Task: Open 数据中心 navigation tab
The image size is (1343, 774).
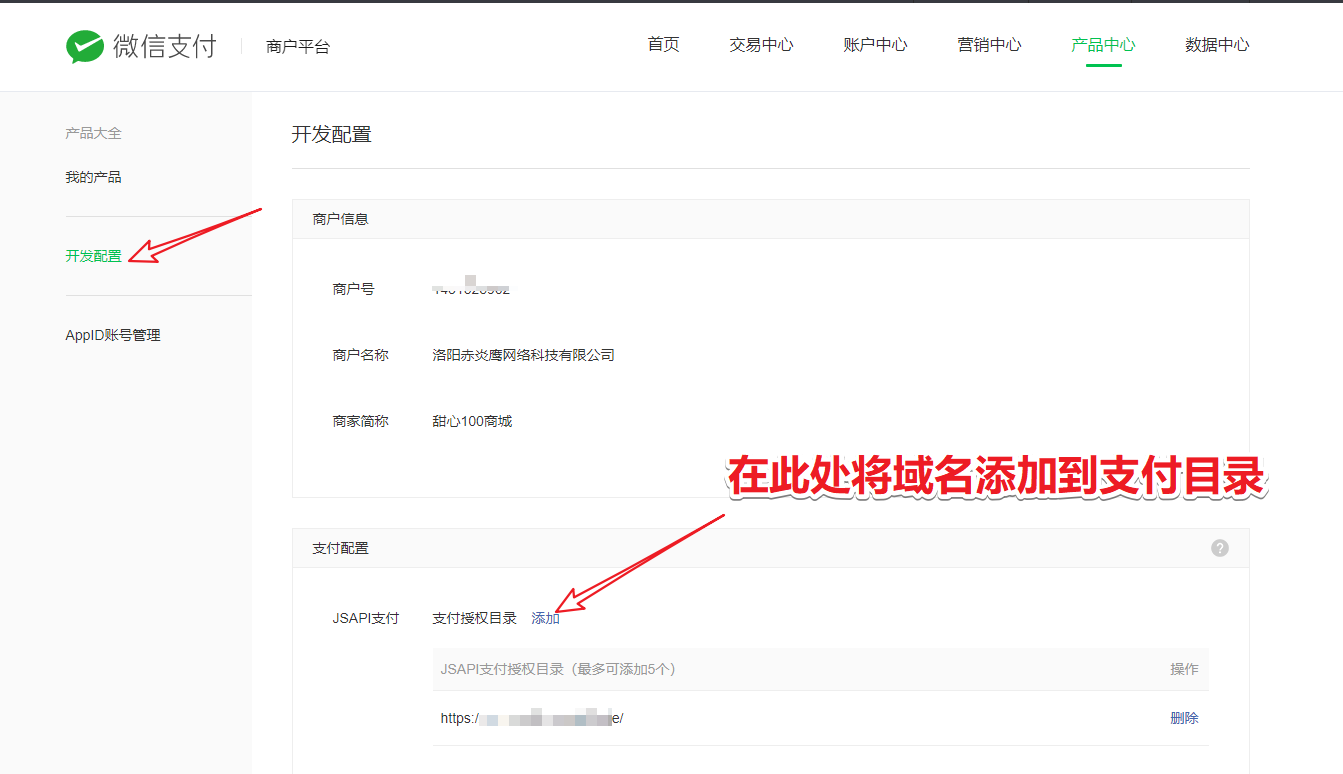Action: tap(1218, 45)
